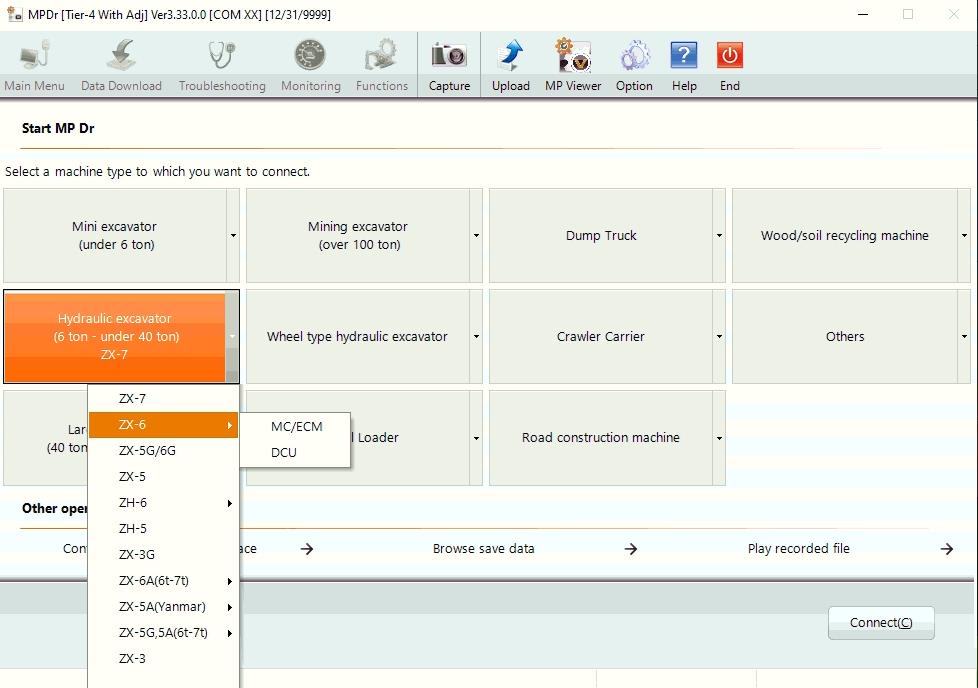Open the Option gear settings
978x688 pixels.
coord(634,66)
